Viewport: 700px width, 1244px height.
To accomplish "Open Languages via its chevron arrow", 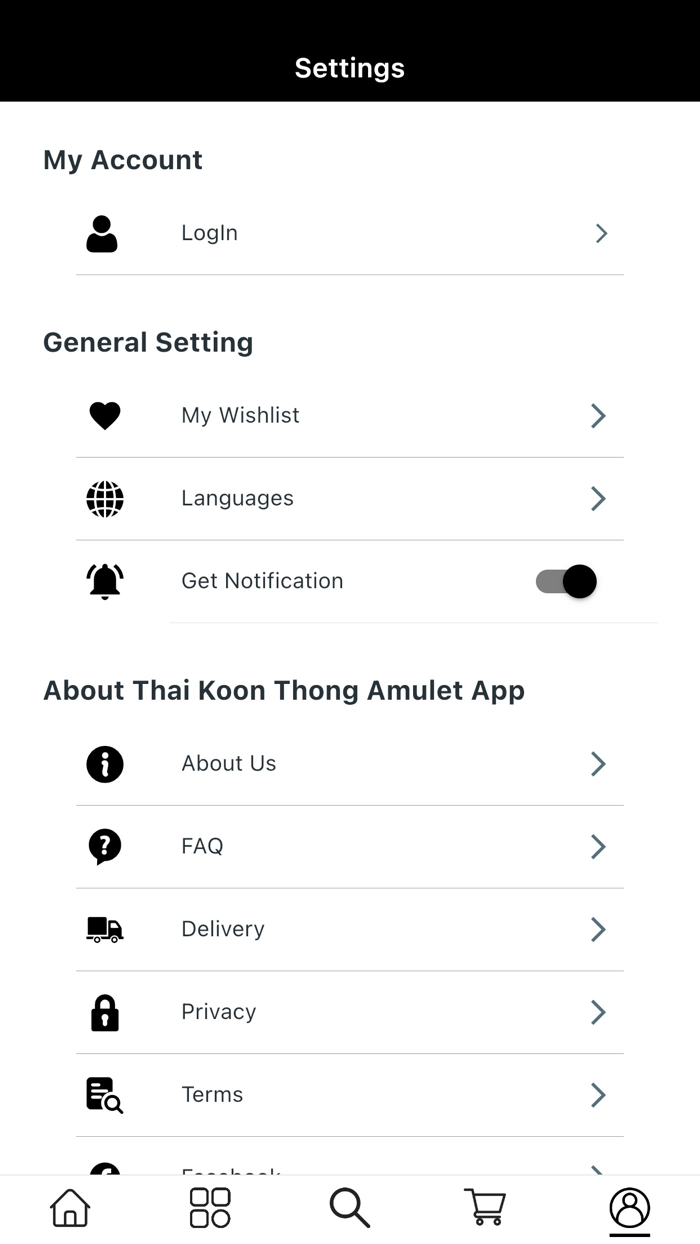I will click(597, 498).
